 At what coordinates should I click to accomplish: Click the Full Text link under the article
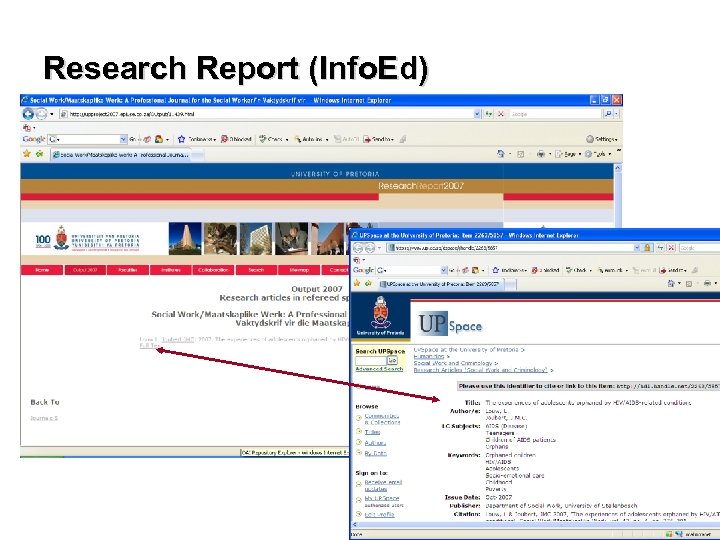[149, 346]
